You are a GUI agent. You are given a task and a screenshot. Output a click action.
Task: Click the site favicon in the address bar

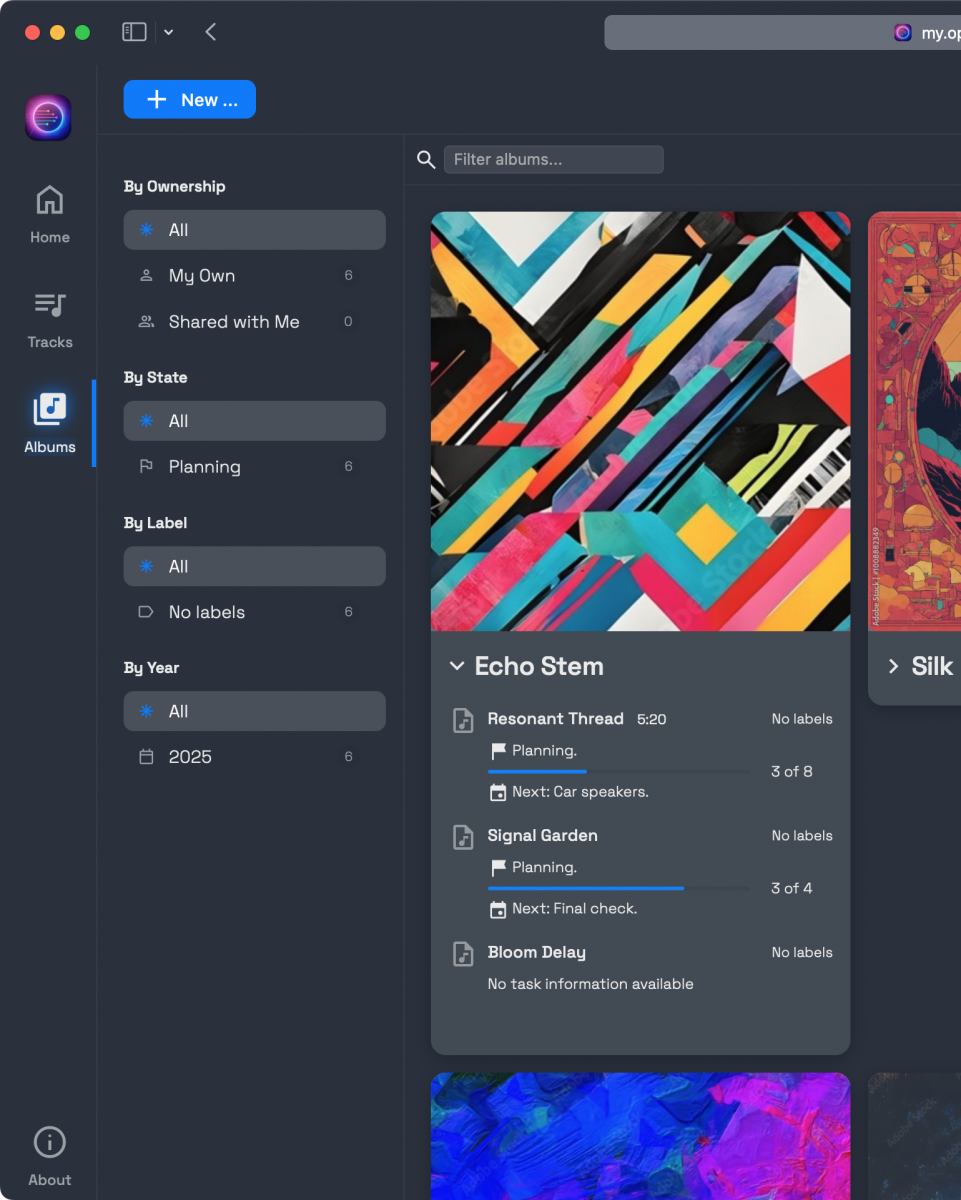click(x=903, y=32)
